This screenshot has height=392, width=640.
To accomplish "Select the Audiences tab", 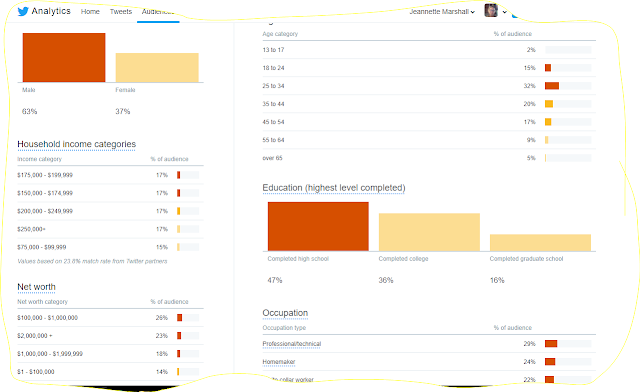I will pos(158,11).
